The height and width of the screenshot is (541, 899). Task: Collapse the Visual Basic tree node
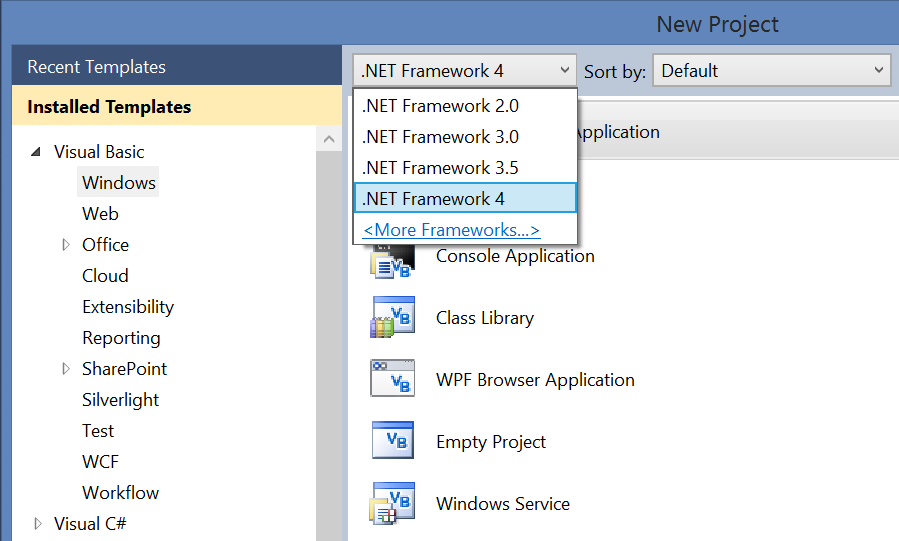tap(36, 152)
